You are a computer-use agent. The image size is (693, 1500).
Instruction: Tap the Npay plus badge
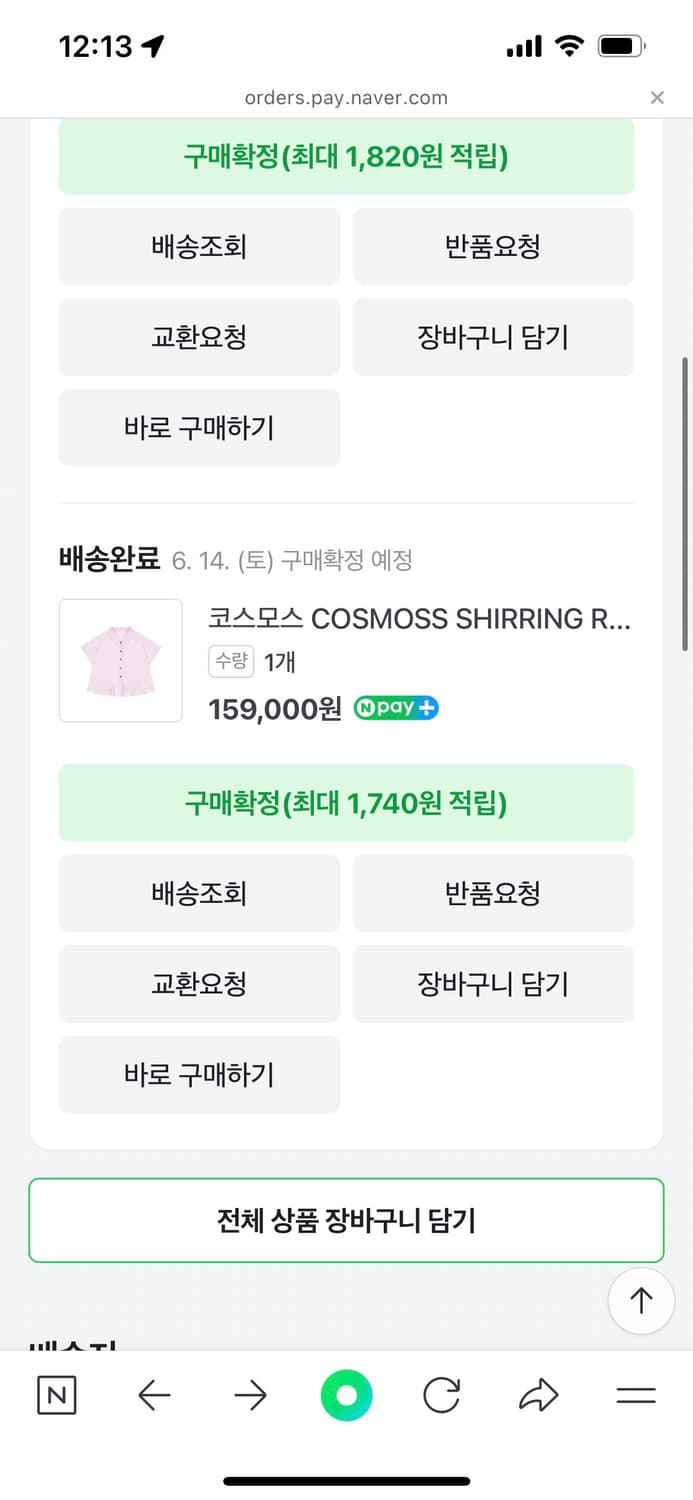[x=396, y=708]
